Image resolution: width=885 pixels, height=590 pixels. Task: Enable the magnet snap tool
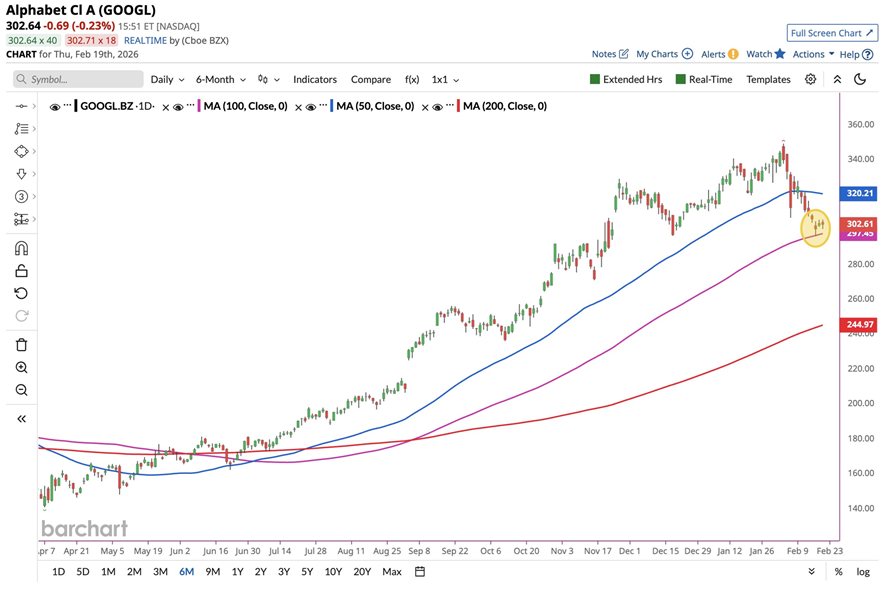(21, 248)
